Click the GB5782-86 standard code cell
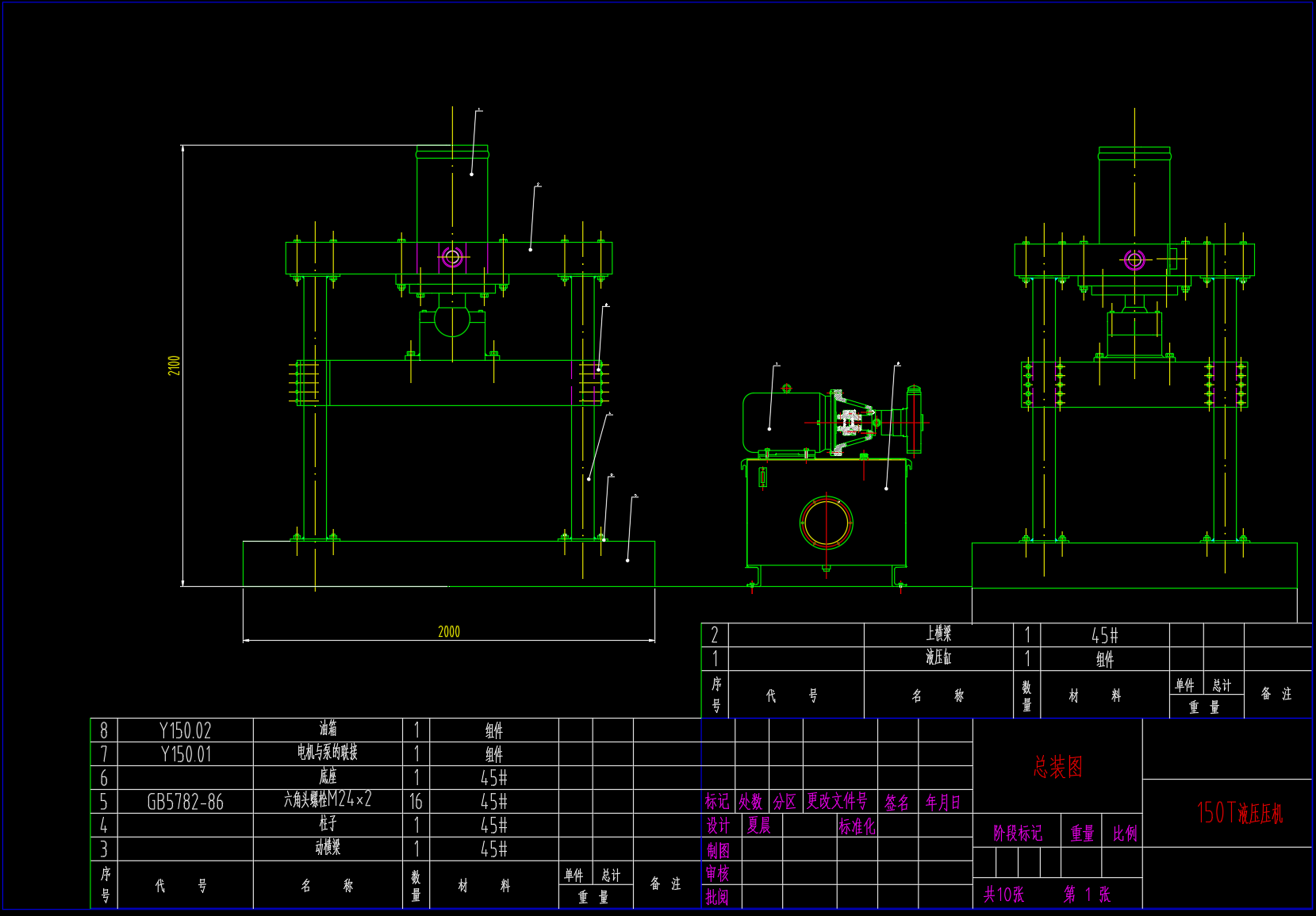 pyautogui.click(x=185, y=802)
